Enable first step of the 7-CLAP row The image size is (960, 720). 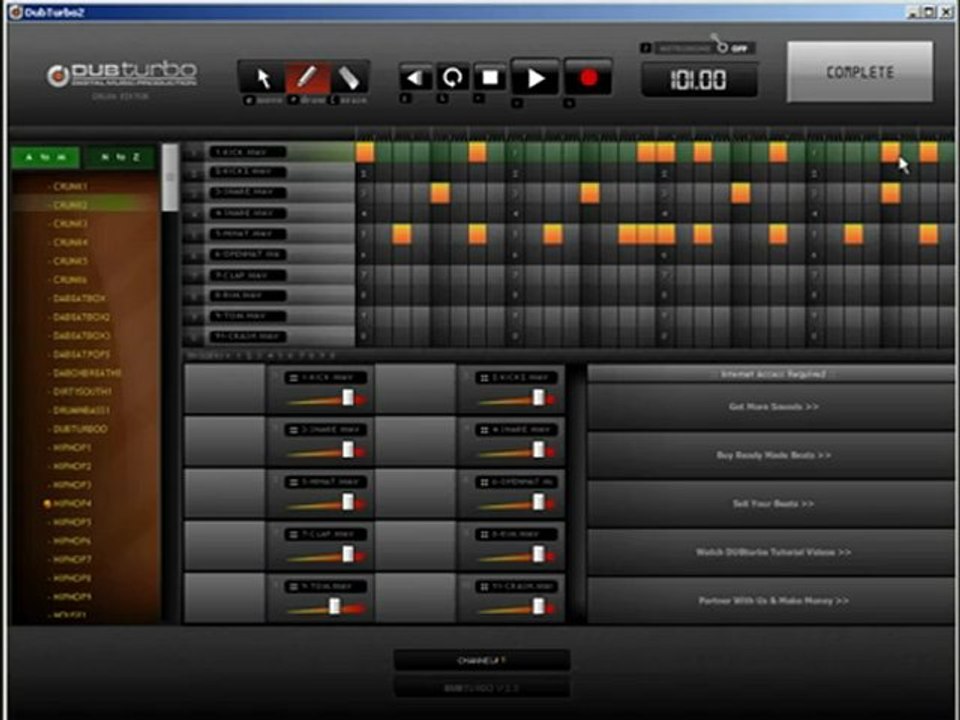(365, 276)
